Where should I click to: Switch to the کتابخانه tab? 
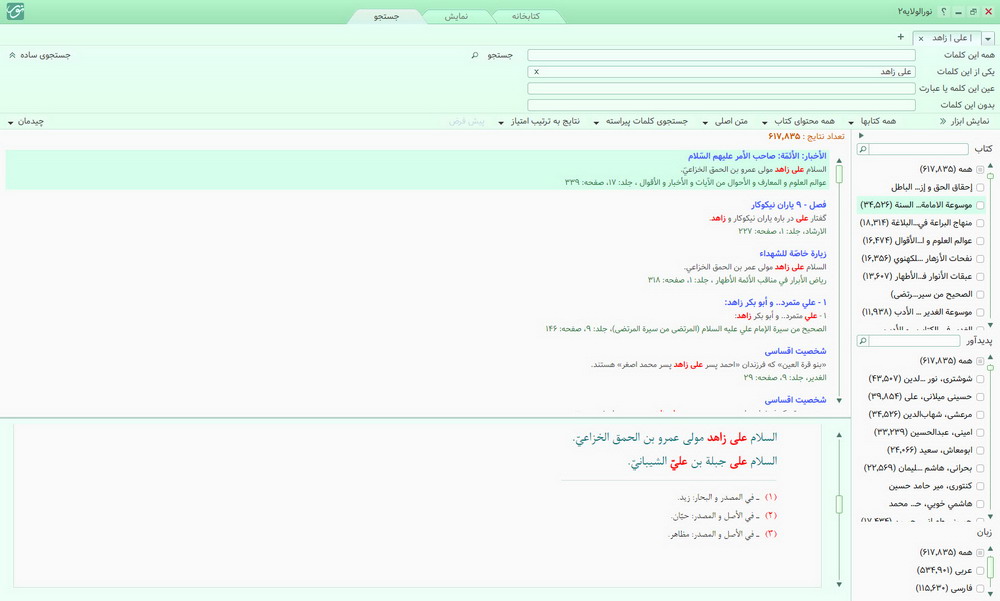(x=526, y=17)
